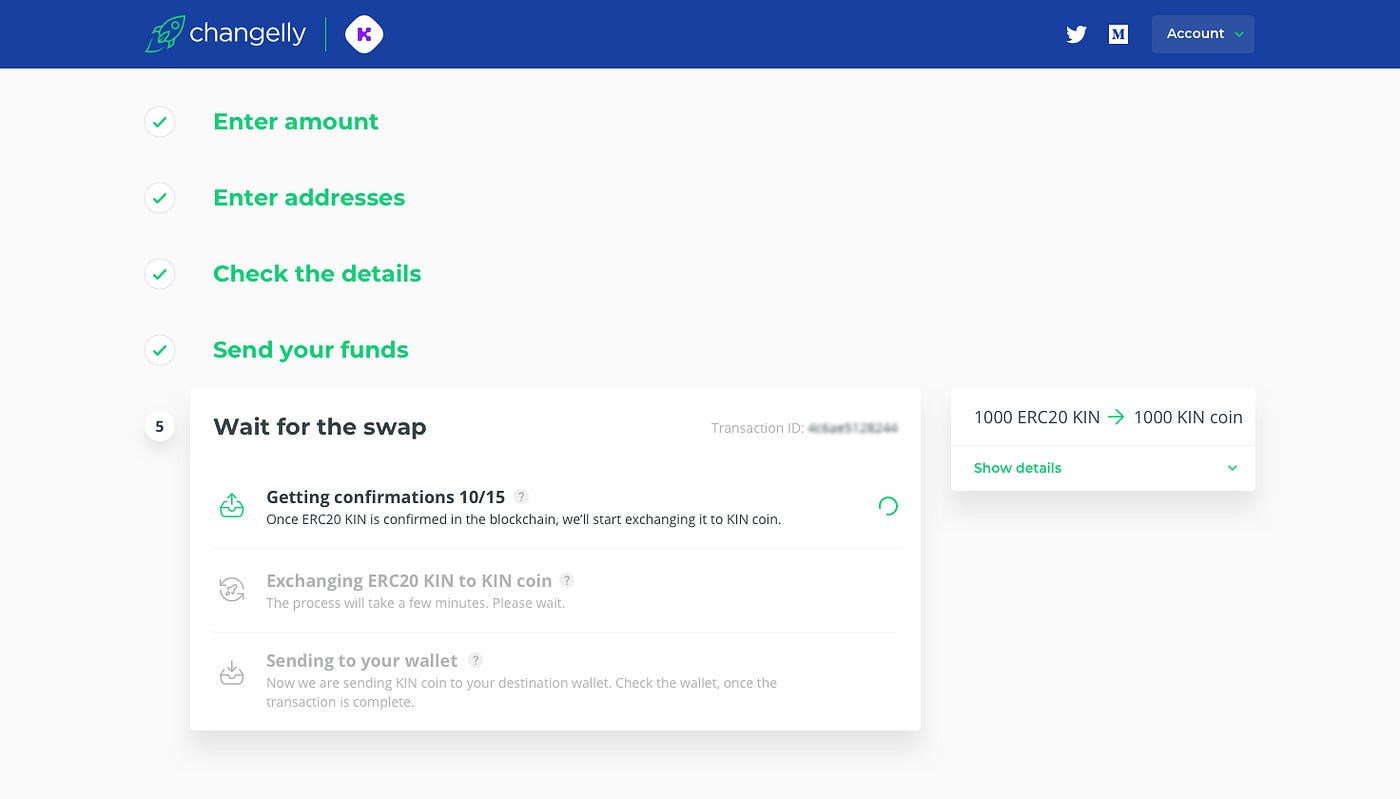Open Changelly's Twitter page
1400x799 pixels.
pos(1076,34)
